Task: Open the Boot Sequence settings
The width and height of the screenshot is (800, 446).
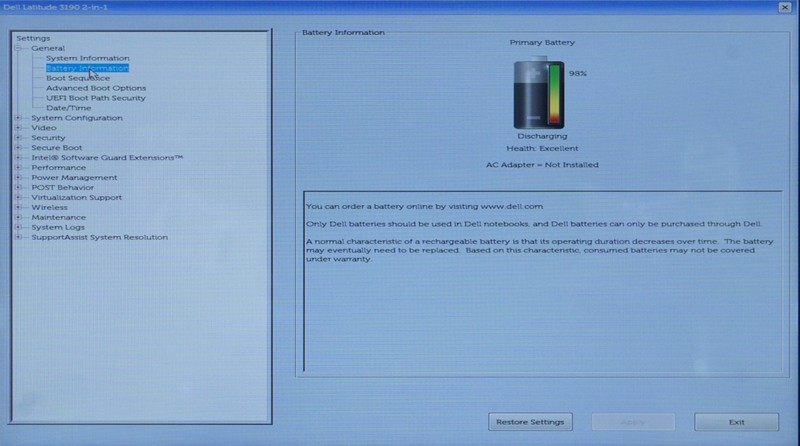Action: point(78,78)
